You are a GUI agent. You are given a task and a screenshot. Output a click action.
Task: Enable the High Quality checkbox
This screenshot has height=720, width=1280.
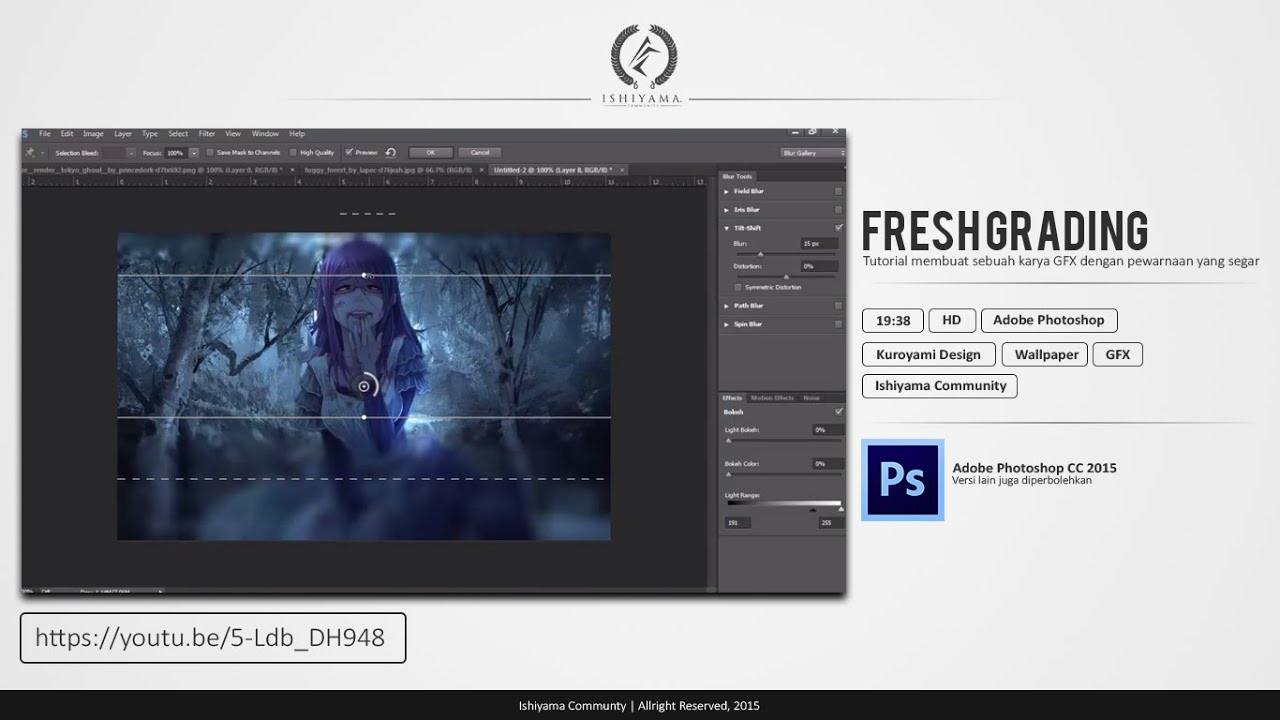(x=293, y=152)
